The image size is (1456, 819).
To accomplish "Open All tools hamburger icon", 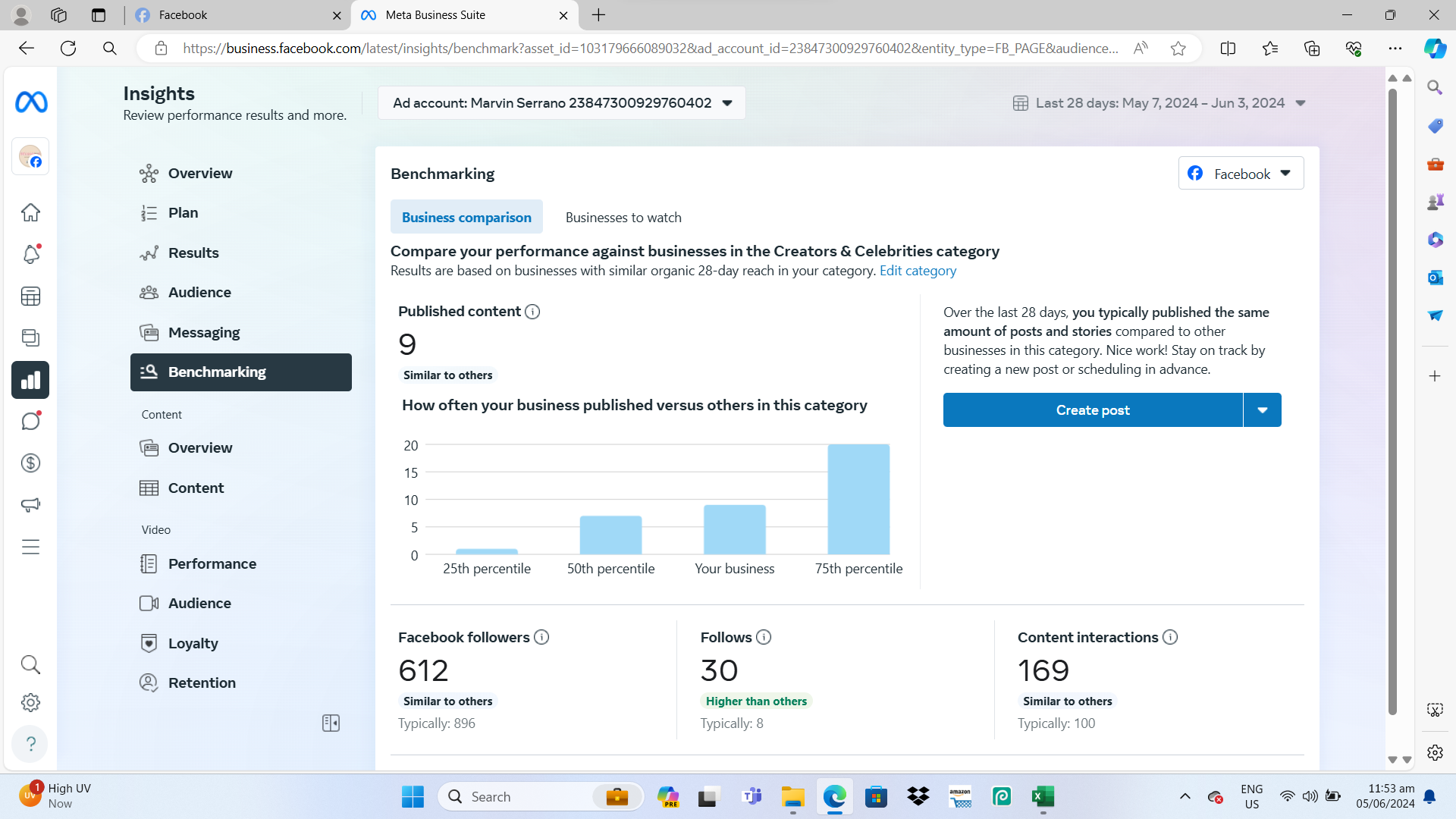I will click(x=30, y=547).
